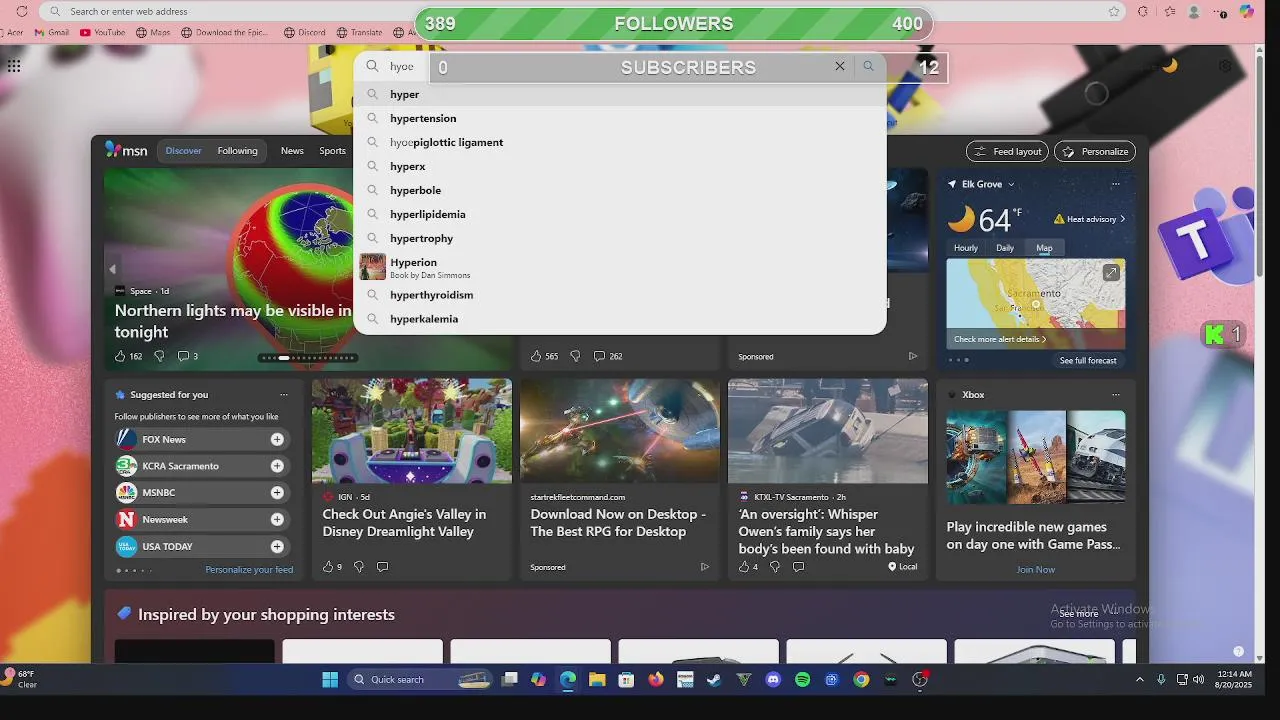
Task: Switch to the Following tab
Action: pyautogui.click(x=237, y=151)
